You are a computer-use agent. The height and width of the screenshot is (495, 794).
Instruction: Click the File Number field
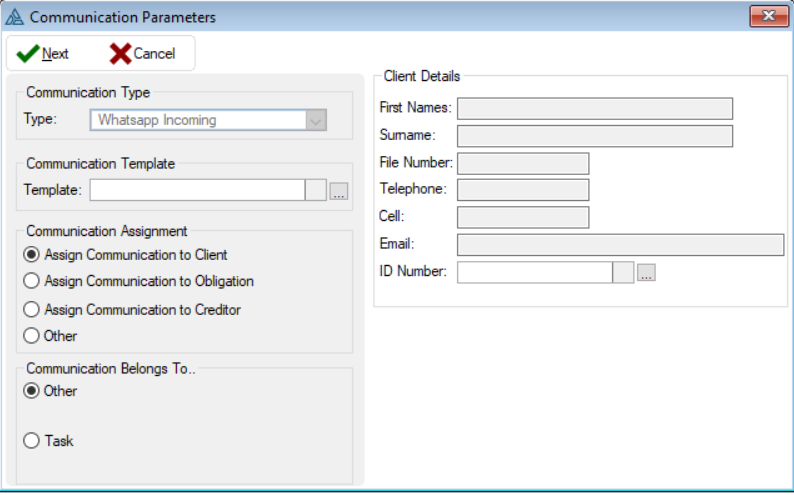522,163
